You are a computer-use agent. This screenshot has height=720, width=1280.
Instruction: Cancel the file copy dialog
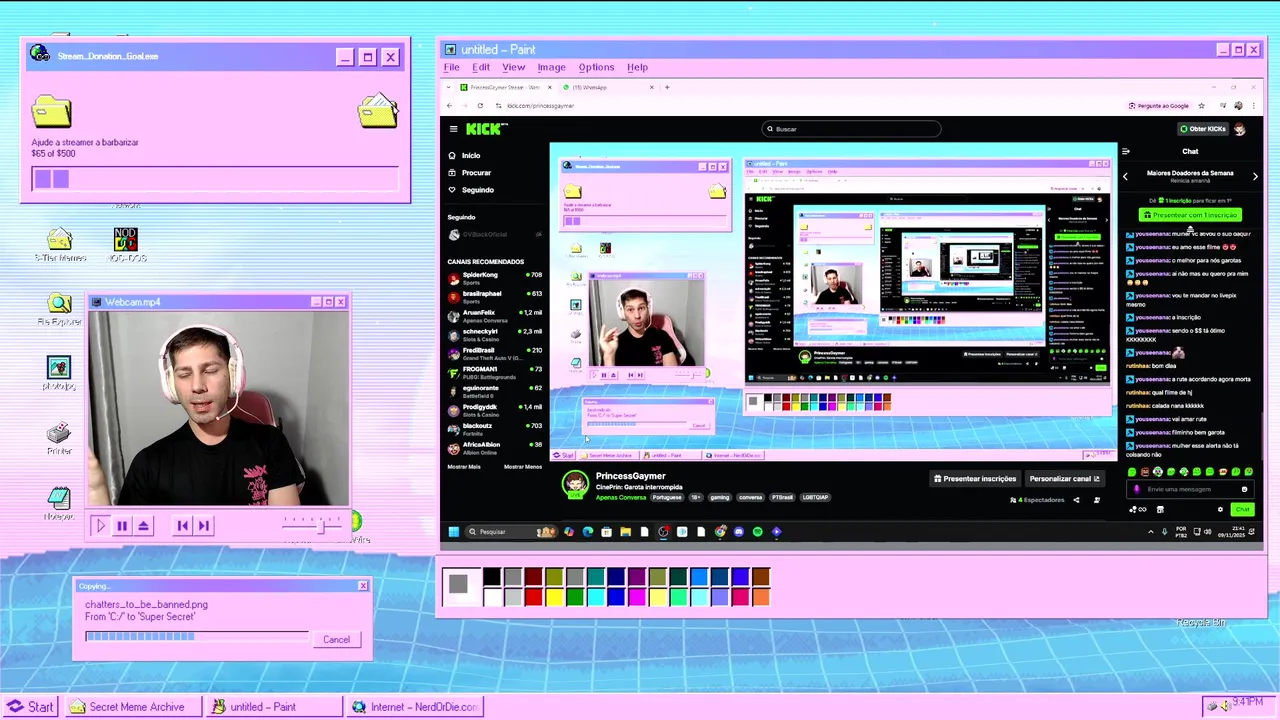click(x=336, y=640)
